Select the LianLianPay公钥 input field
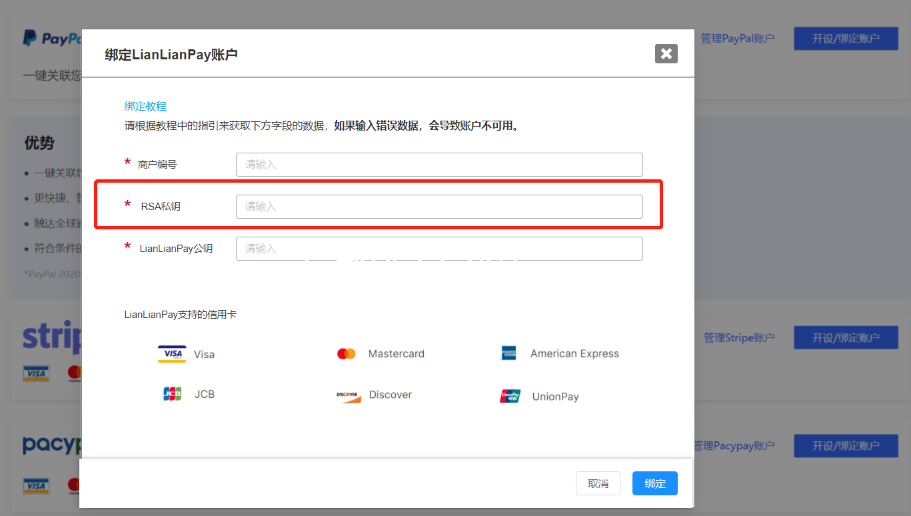Image resolution: width=911 pixels, height=516 pixels. click(439, 248)
